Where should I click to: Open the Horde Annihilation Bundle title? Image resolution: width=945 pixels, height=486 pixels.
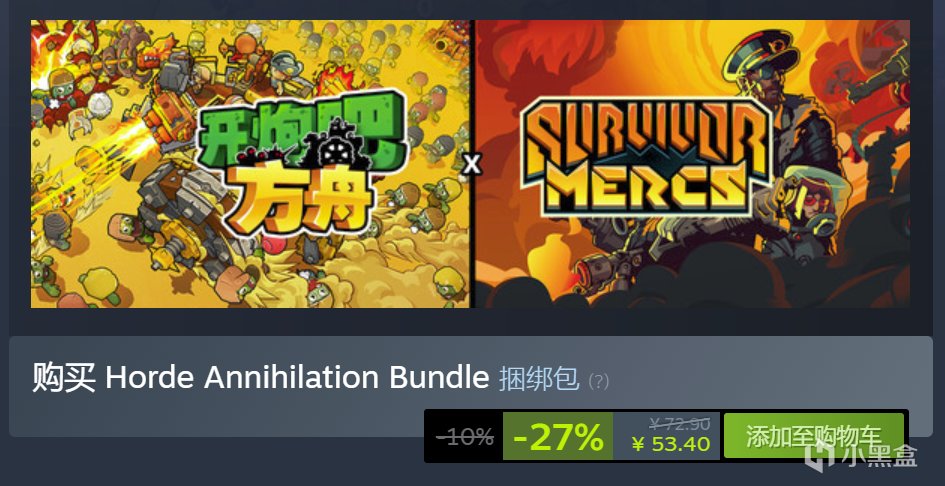[297, 377]
